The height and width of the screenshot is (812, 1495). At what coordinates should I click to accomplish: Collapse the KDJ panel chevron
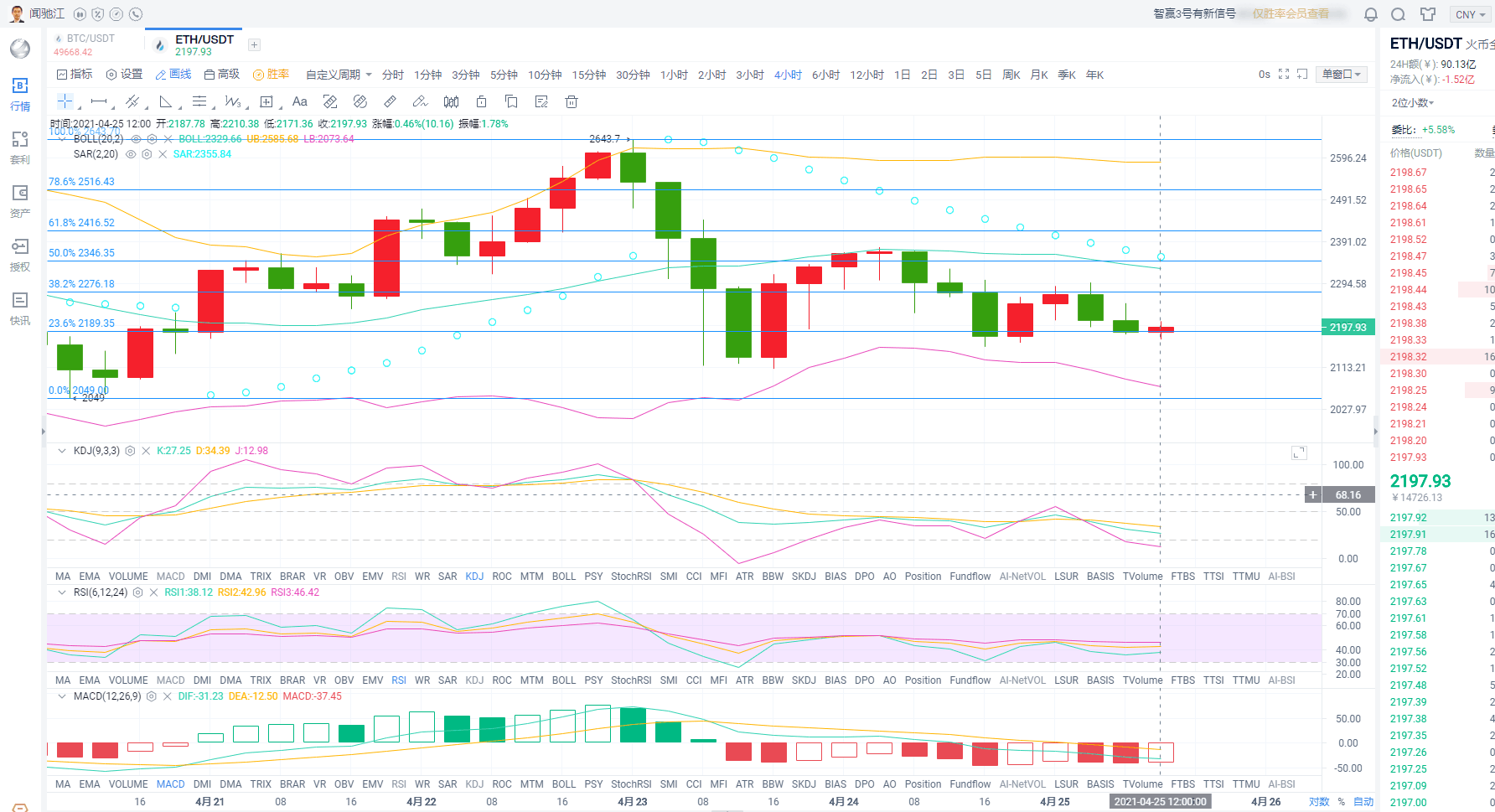pos(61,451)
